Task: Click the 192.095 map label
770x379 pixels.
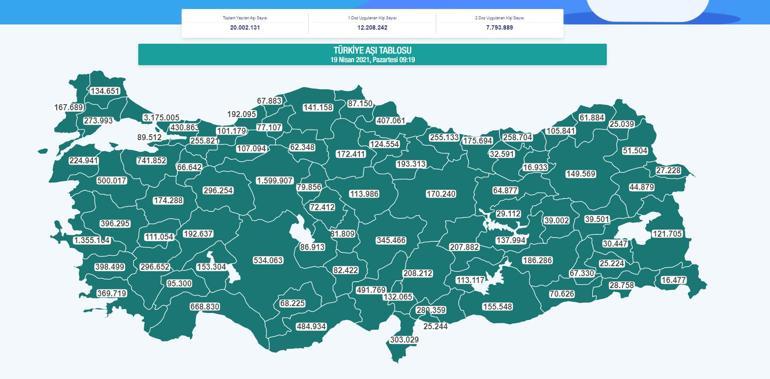Action: pyautogui.click(x=242, y=114)
